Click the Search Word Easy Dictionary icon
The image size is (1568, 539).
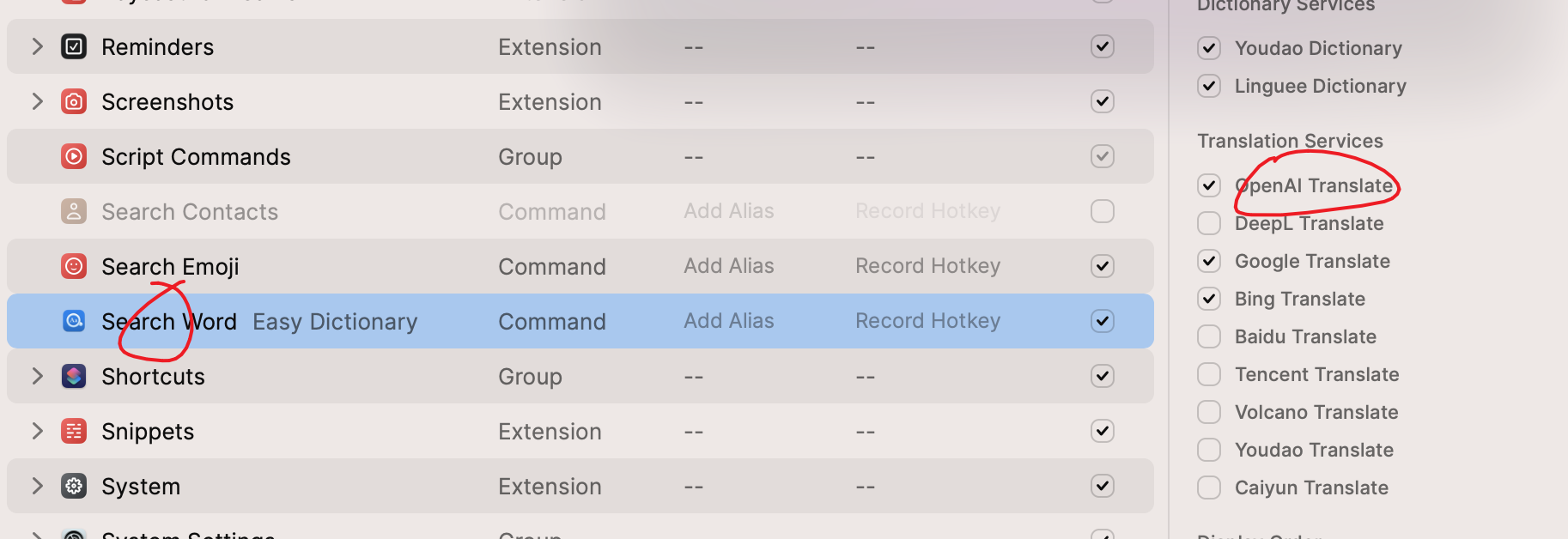click(x=74, y=321)
